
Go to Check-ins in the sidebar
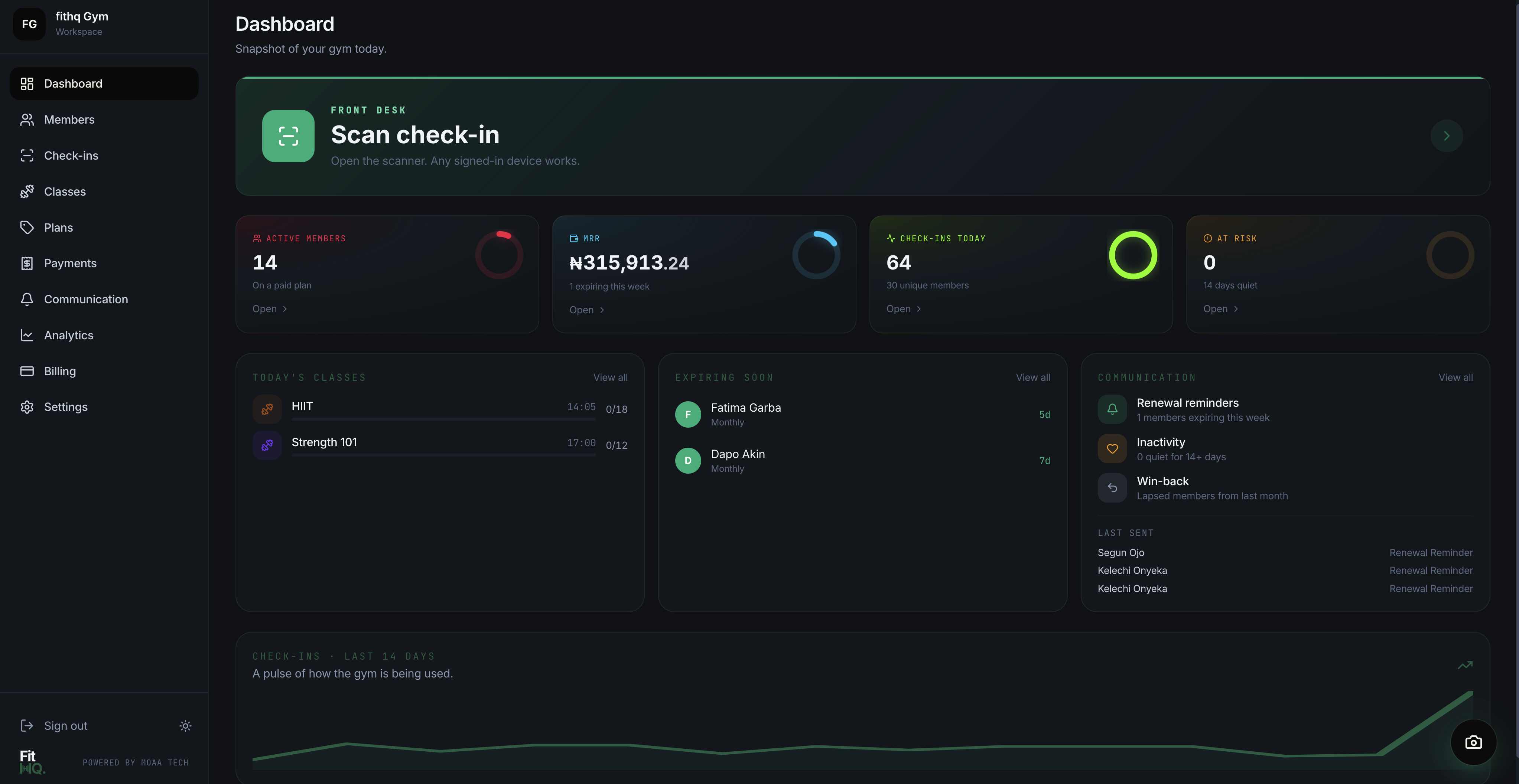coord(104,156)
